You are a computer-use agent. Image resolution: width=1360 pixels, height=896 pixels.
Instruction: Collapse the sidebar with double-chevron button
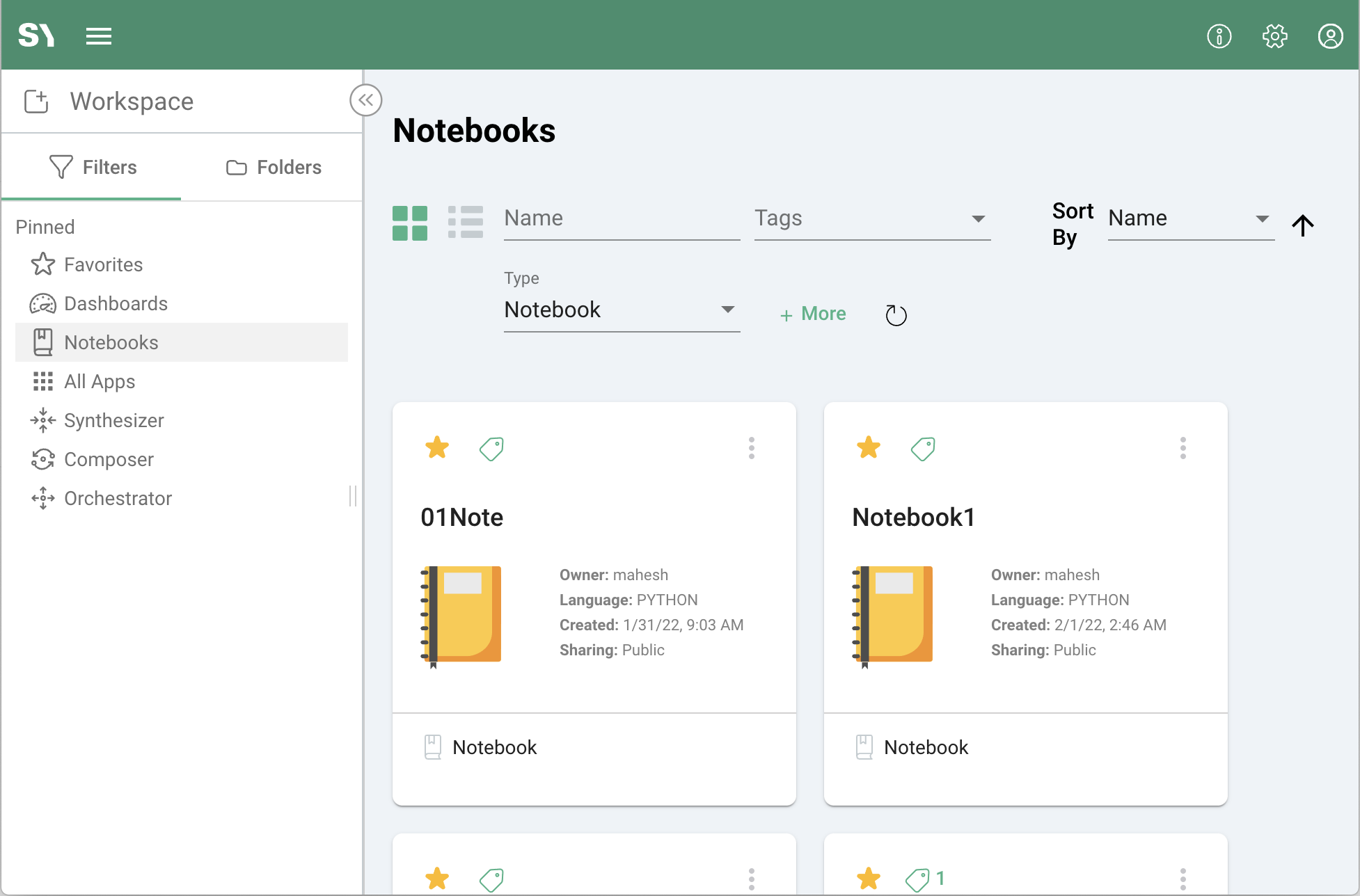[x=365, y=100]
